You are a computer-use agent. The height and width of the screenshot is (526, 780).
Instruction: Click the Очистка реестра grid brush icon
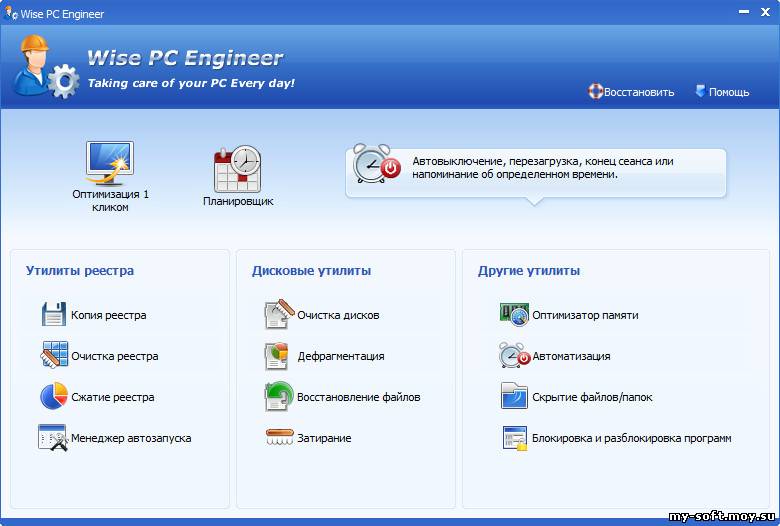[54, 354]
